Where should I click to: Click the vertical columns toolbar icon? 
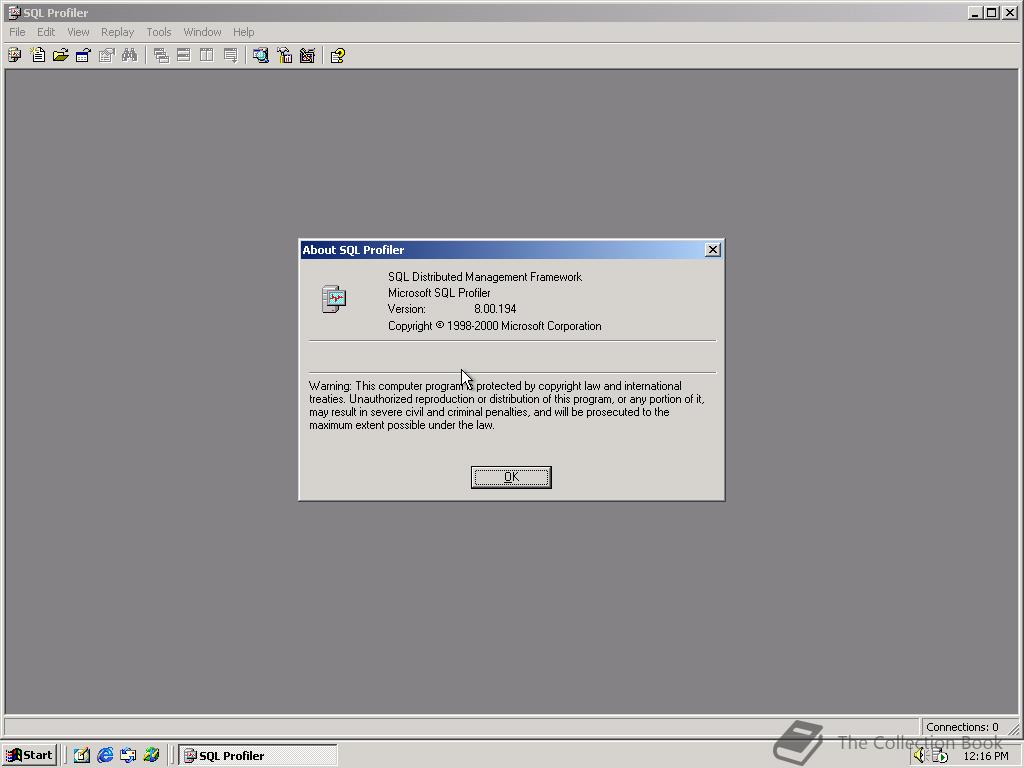click(206, 56)
